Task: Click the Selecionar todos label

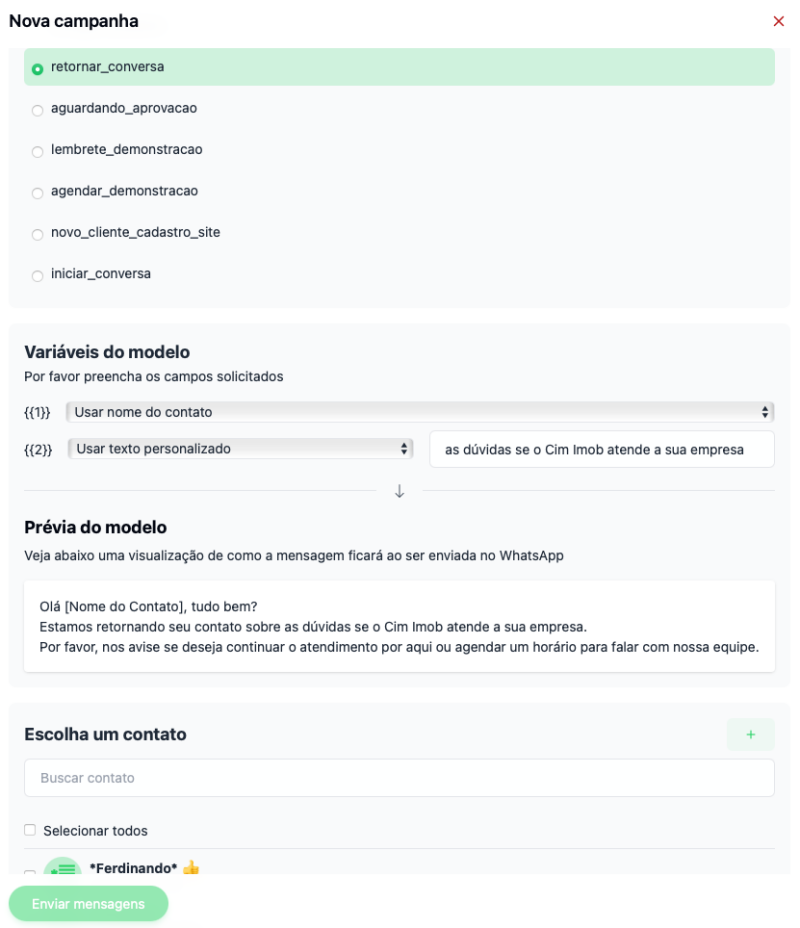Action: [95, 831]
